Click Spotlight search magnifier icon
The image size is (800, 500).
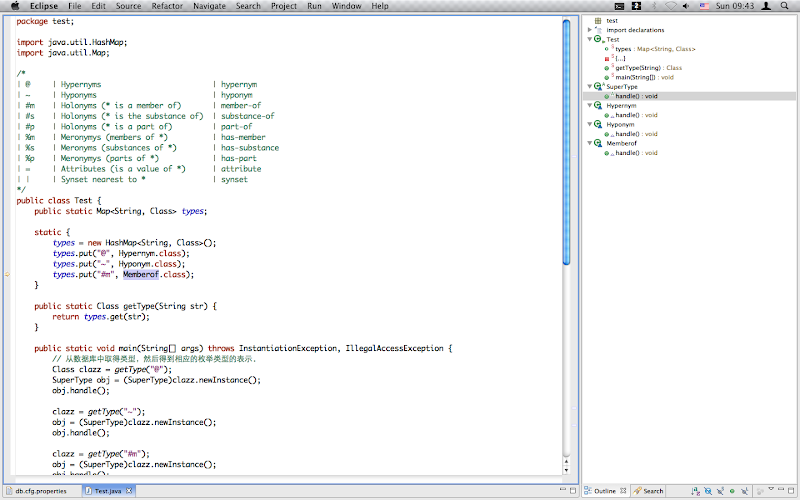click(x=784, y=6)
